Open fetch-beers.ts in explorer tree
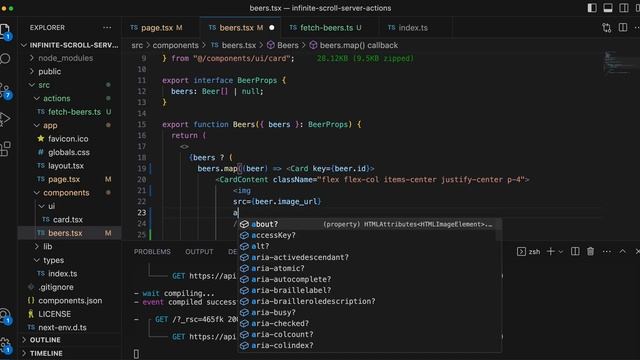The height and width of the screenshot is (360, 640). [69, 112]
